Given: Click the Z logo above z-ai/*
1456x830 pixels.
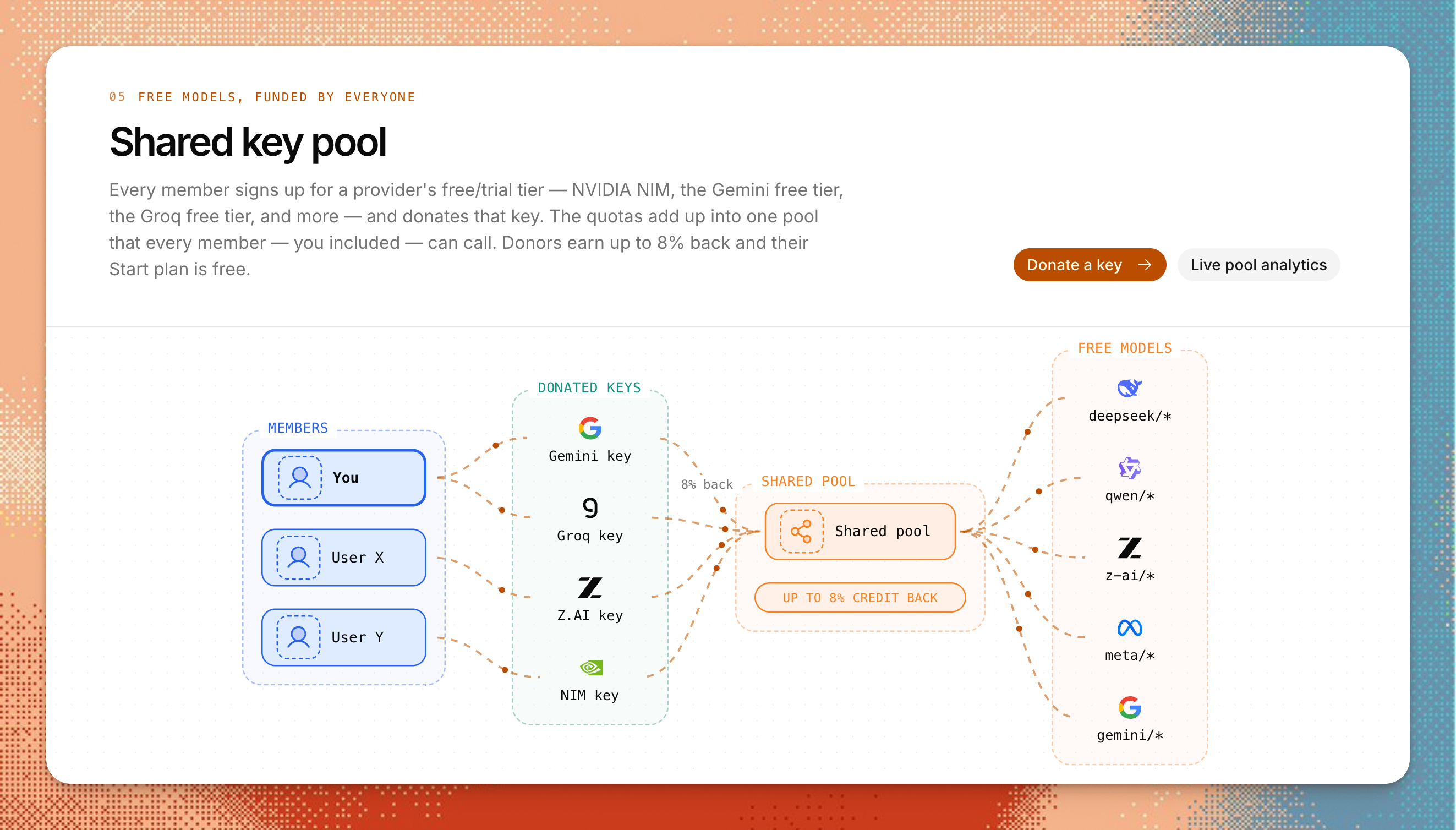Looking at the screenshot, I should [1130, 547].
